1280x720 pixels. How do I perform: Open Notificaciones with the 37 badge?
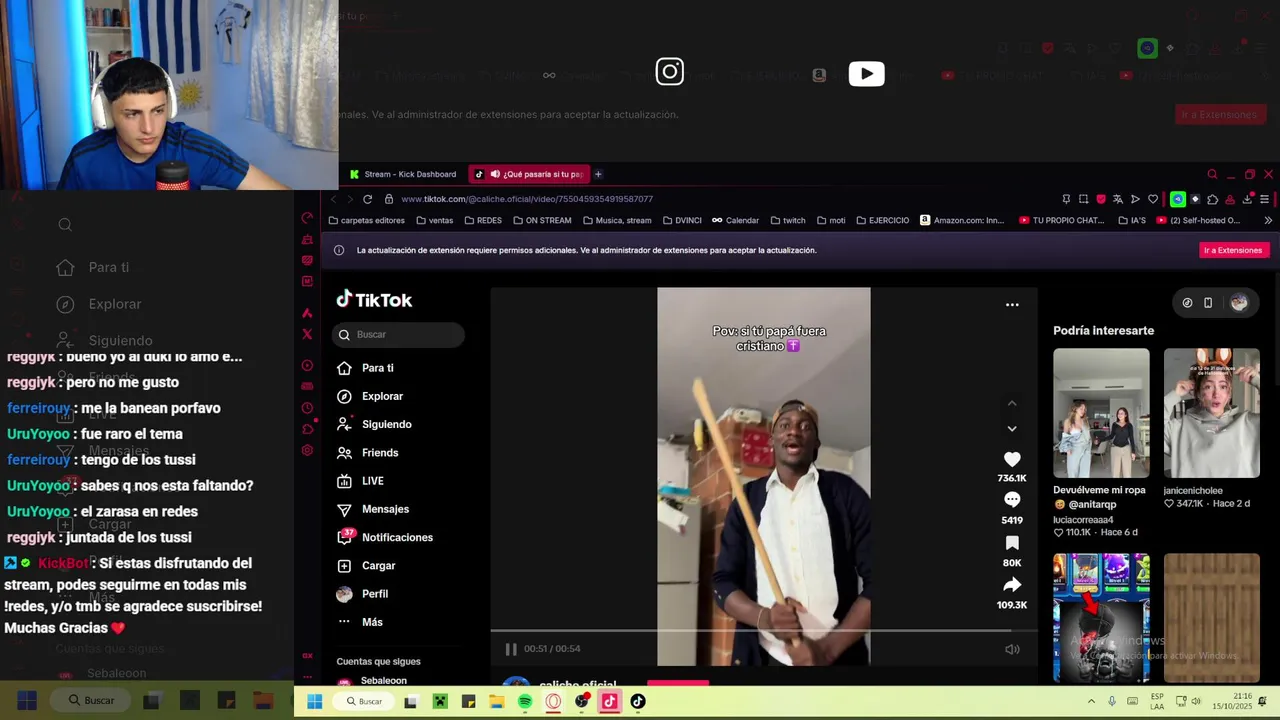(385, 537)
